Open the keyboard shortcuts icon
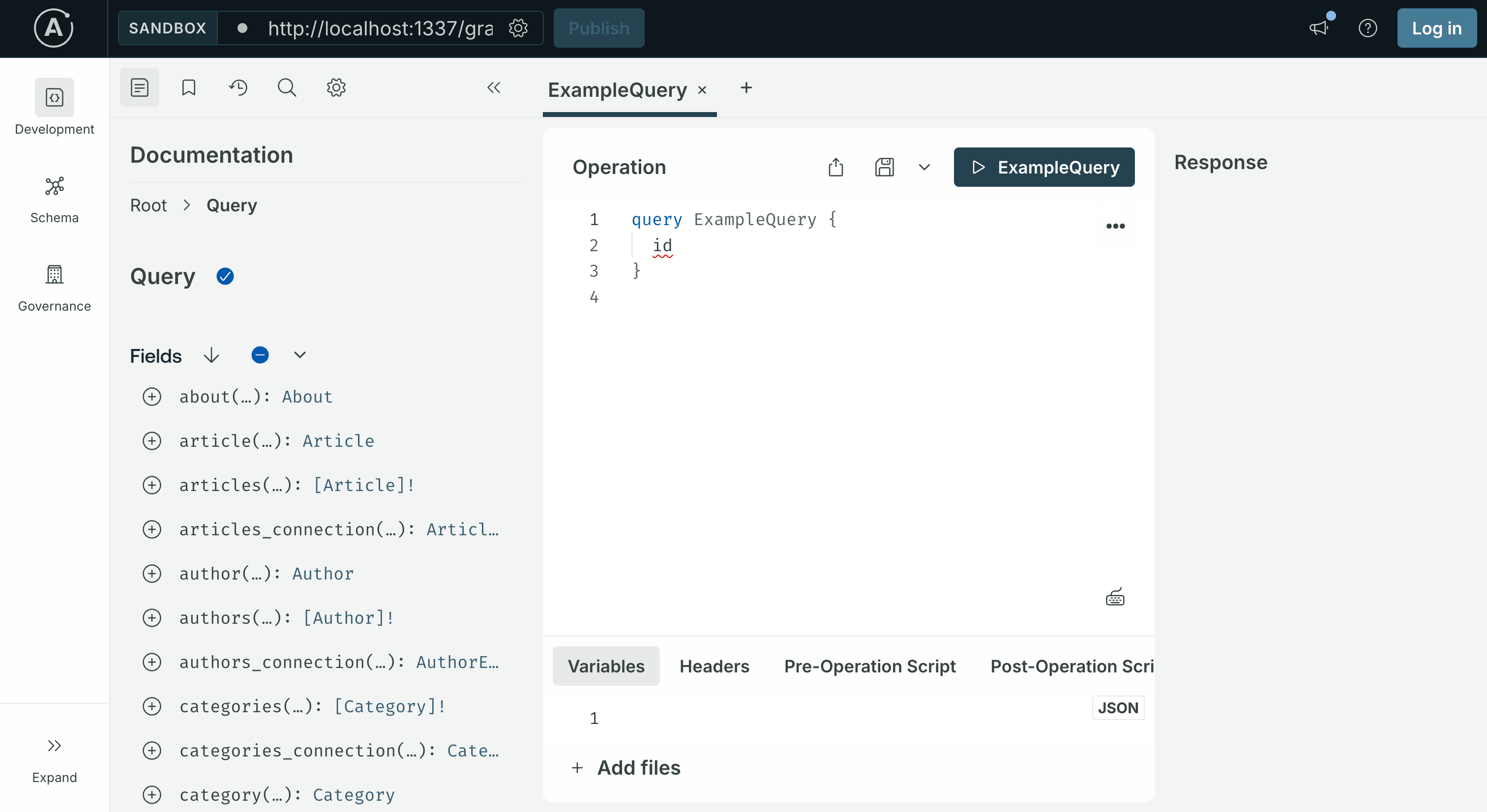Image resolution: width=1487 pixels, height=812 pixels. 1115,597
